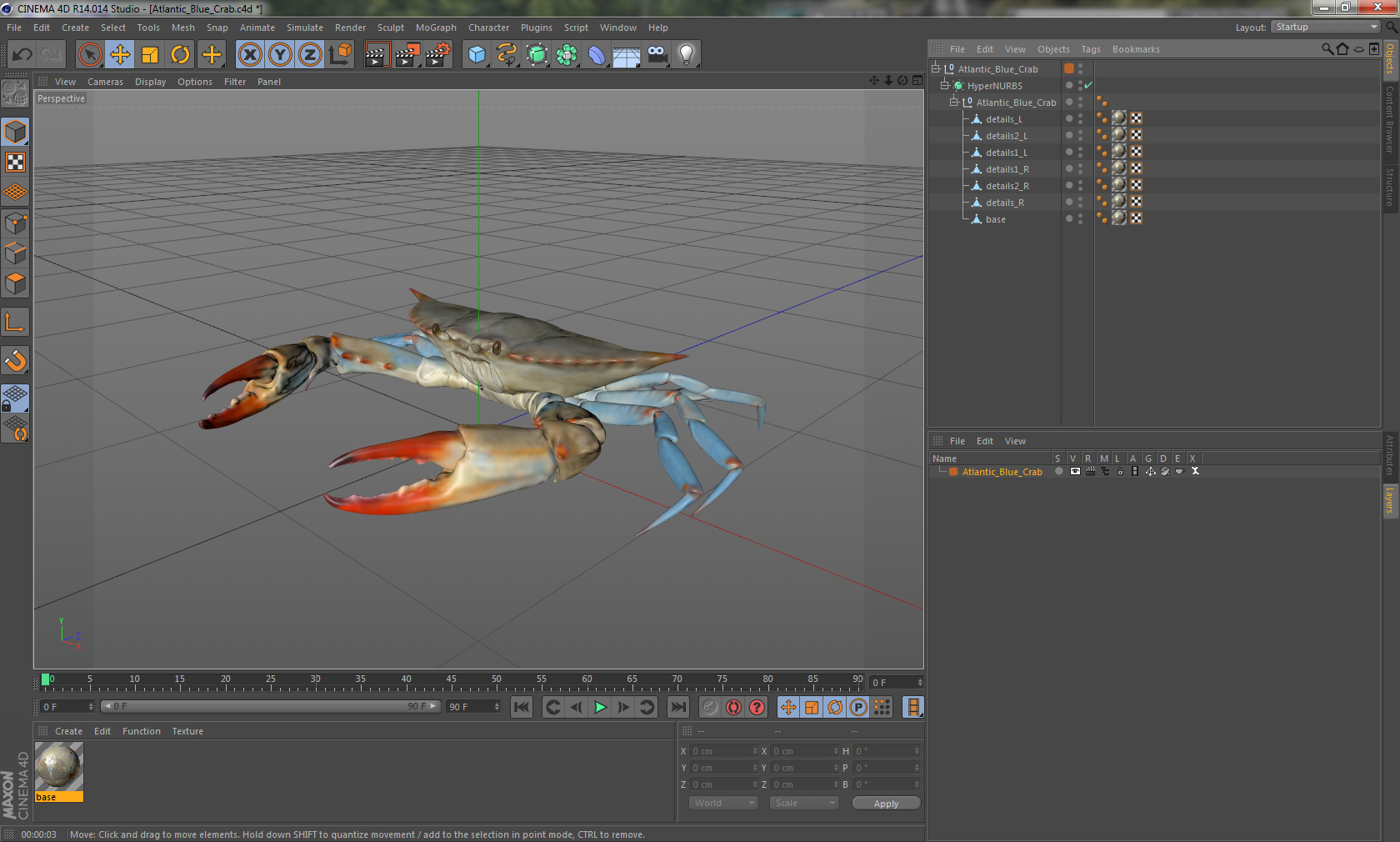Open the array modeling objects icon
This screenshot has width=1400, height=842.
(567, 55)
